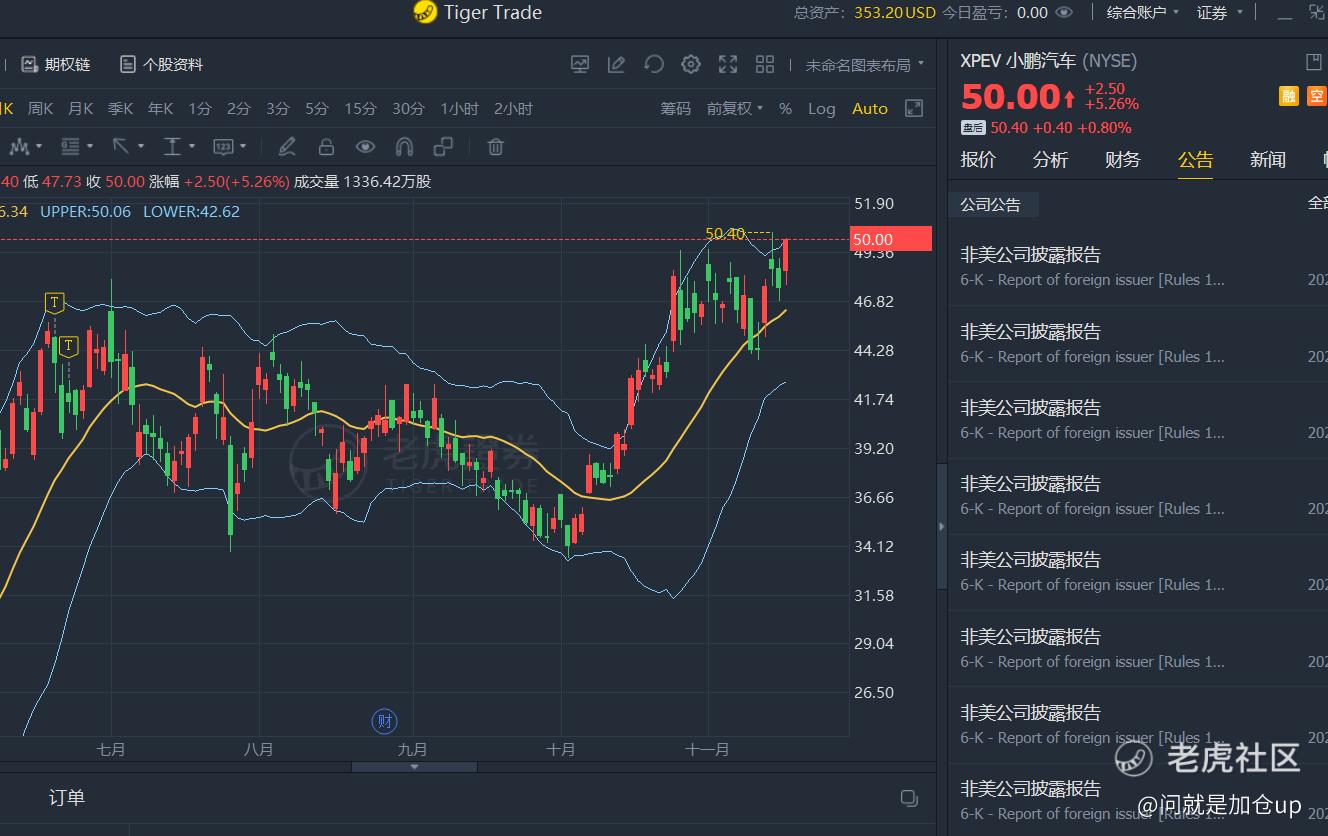This screenshot has height=836, width=1328.
Task: Toggle Auto scale on the chart
Action: click(x=869, y=109)
